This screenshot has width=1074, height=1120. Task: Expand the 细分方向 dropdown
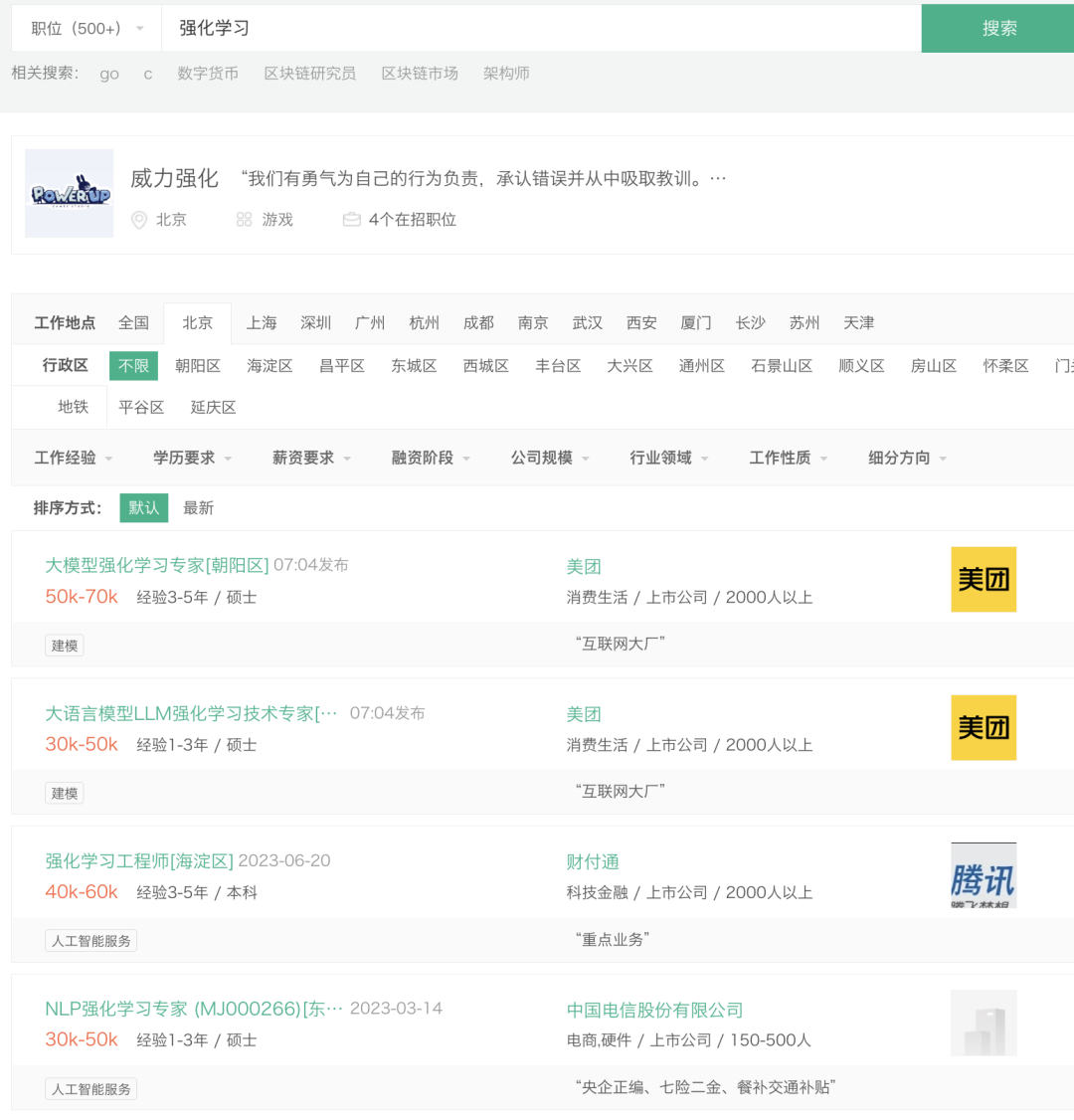click(908, 458)
